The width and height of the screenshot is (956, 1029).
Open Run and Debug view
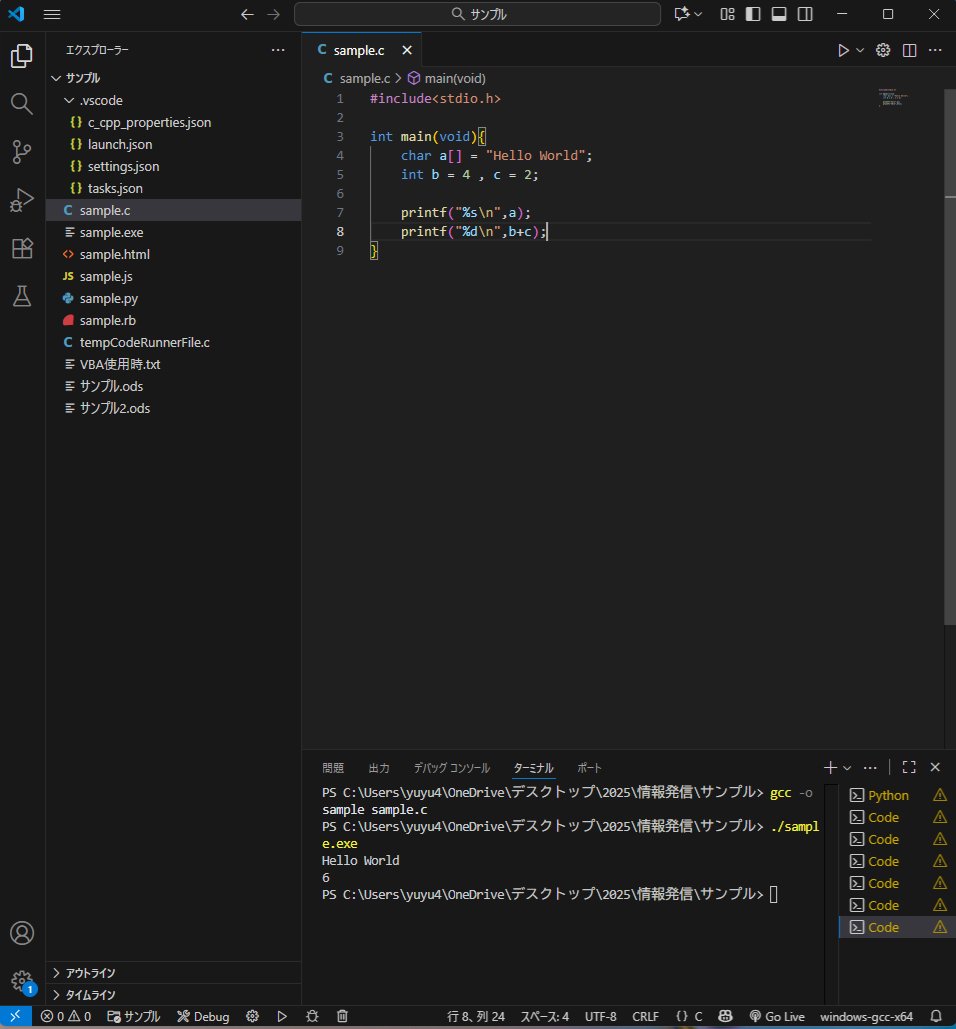[x=22, y=200]
